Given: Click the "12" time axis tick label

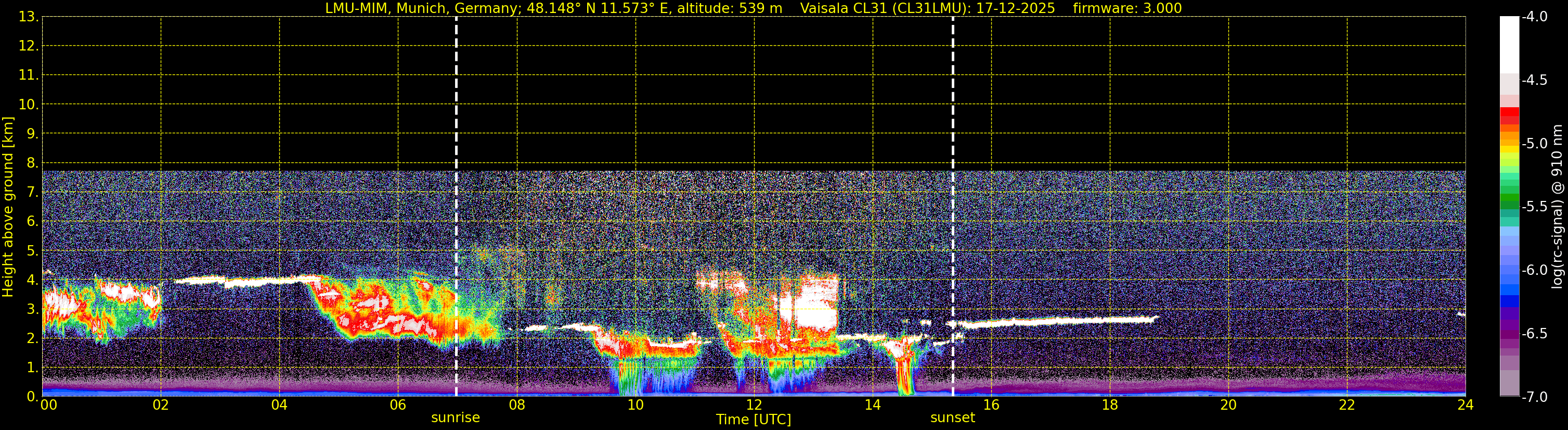Looking at the screenshot, I should pos(754,405).
